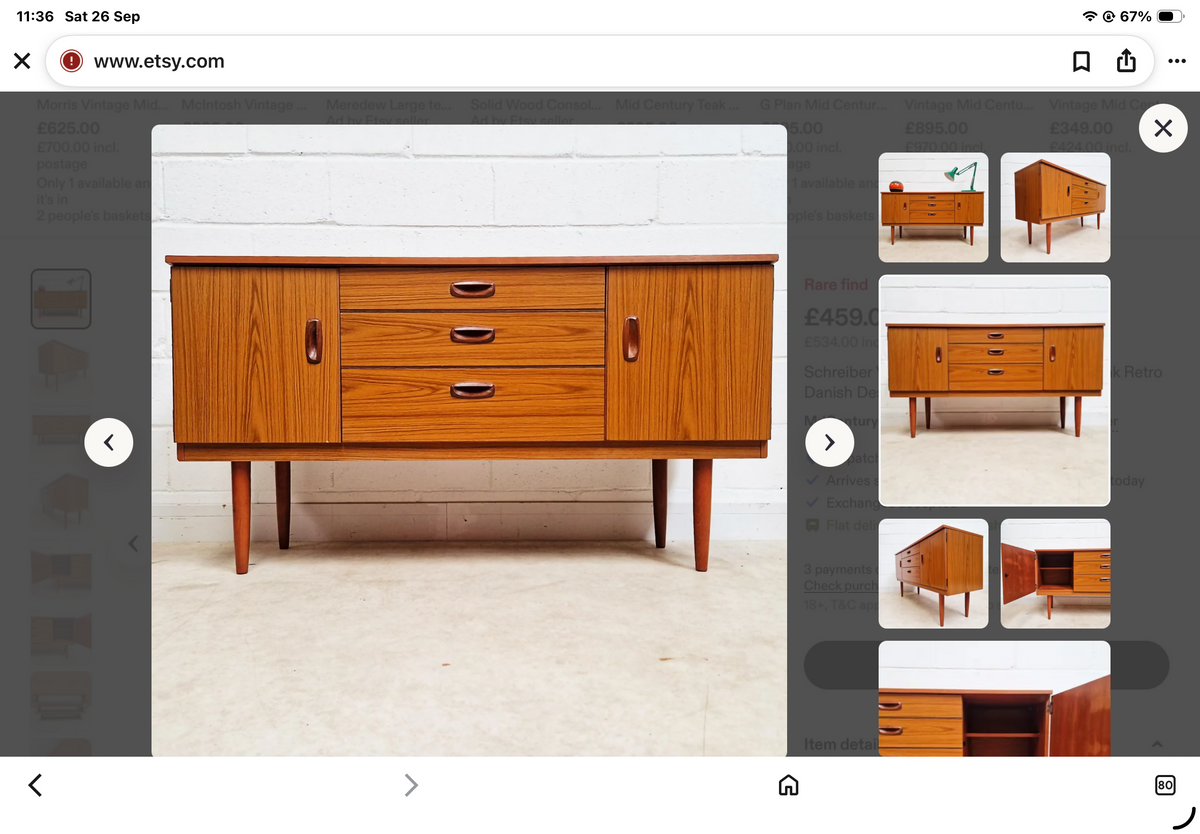Viewport: 1200px width, 834px height.
Task: Open the tab switcher showing 80 tabs
Action: pos(1165,786)
